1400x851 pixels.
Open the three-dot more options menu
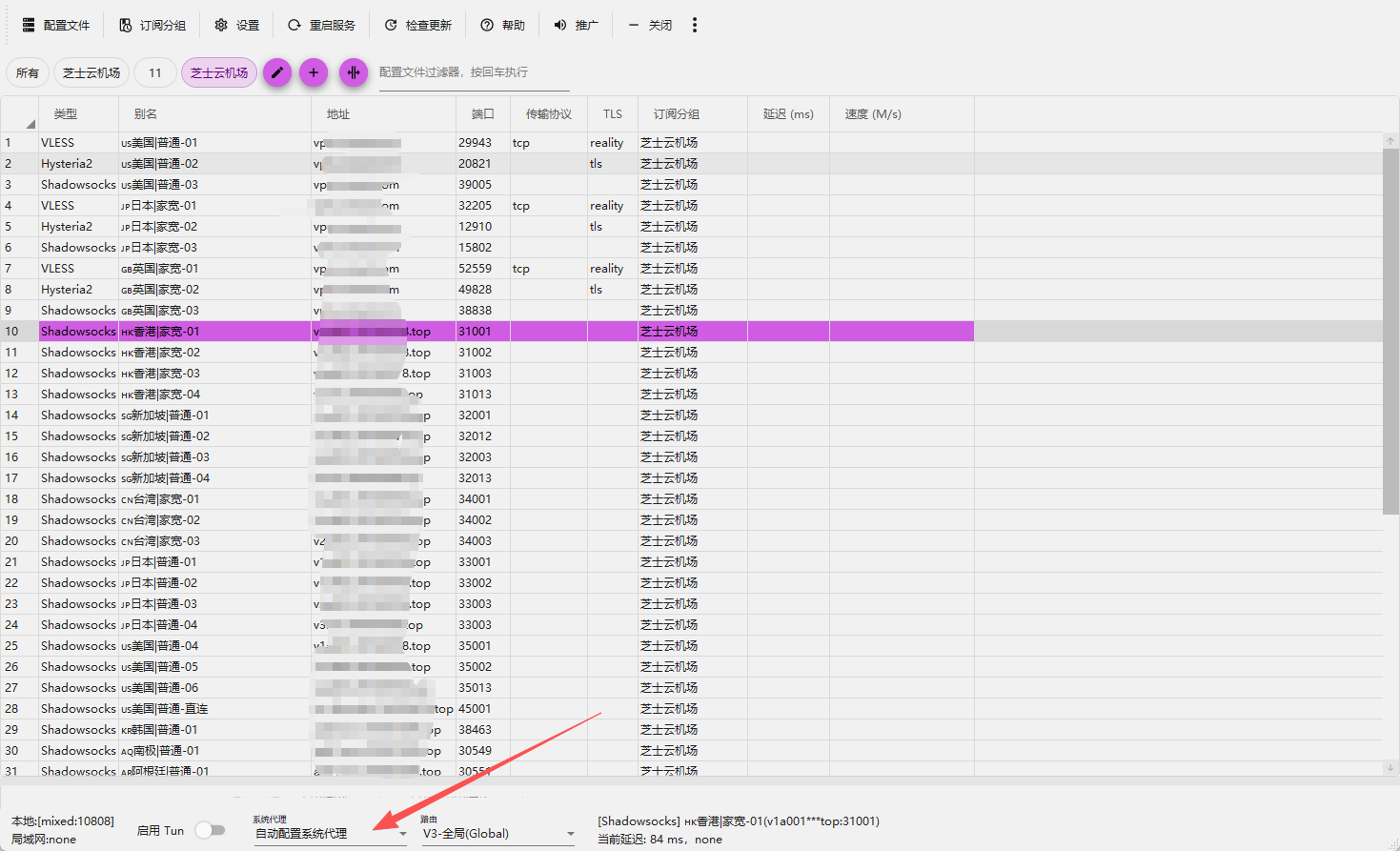(695, 25)
